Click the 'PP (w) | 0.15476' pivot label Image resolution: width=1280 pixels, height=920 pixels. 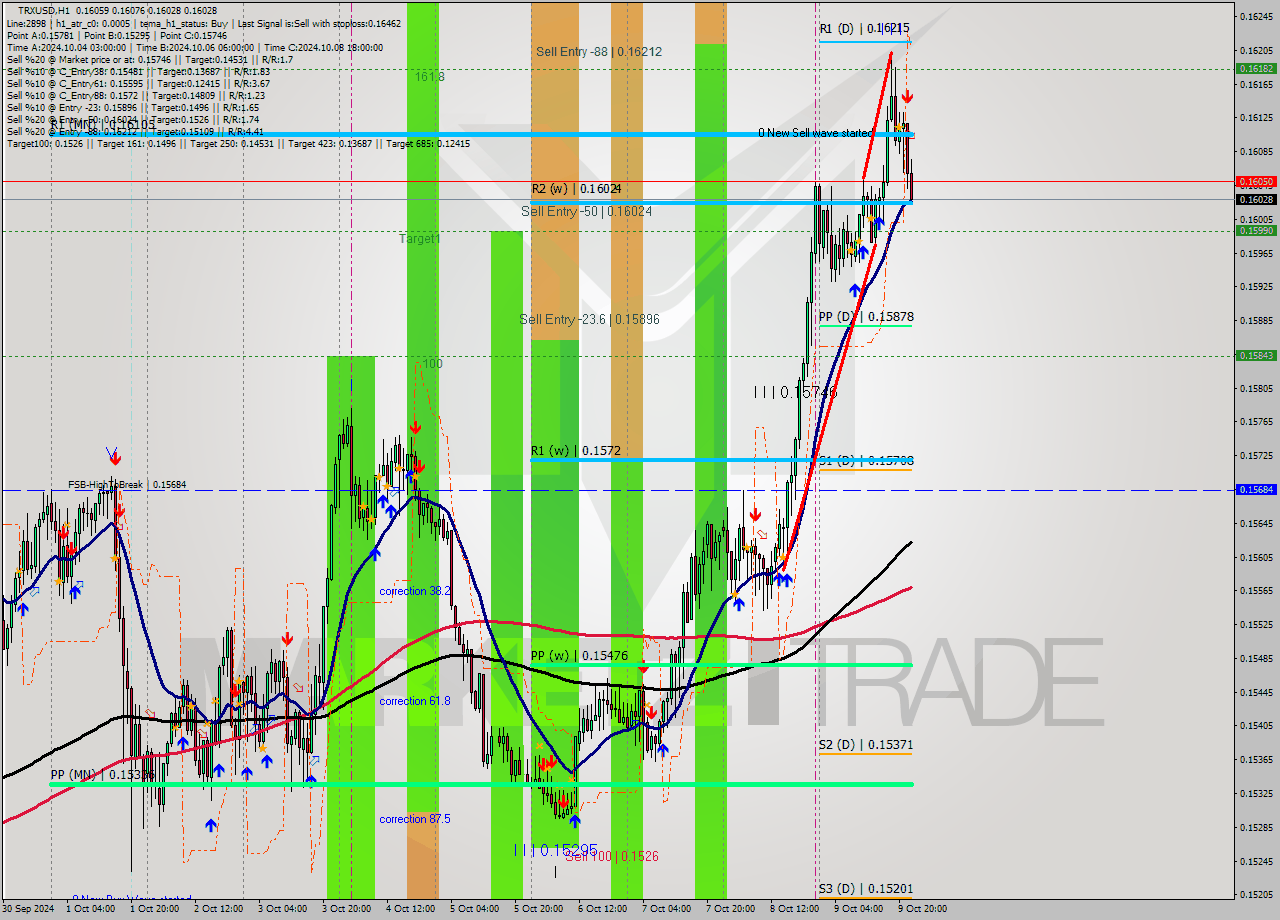[x=579, y=656]
